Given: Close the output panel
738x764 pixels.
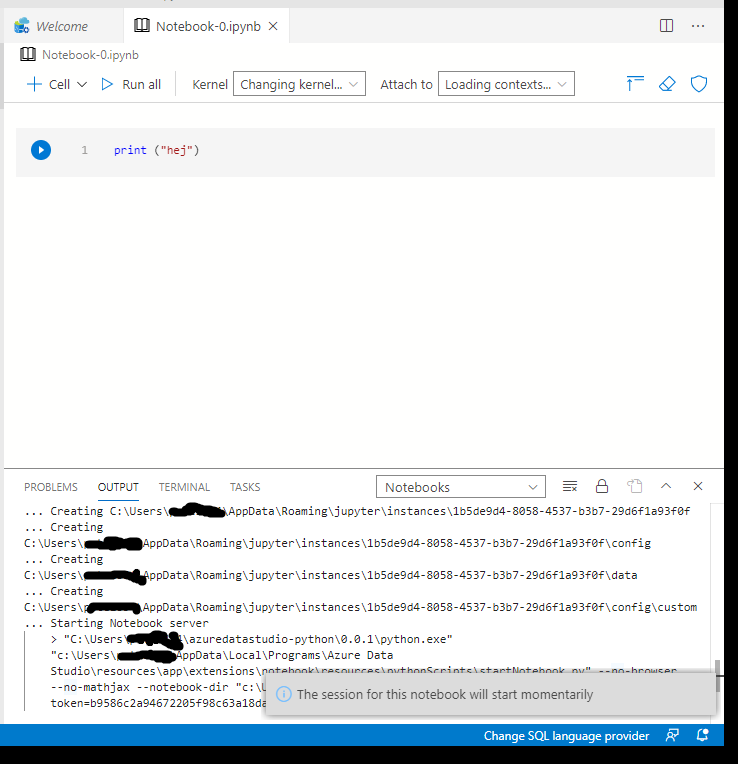Looking at the screenshot, I should click(x=698, y=486).
